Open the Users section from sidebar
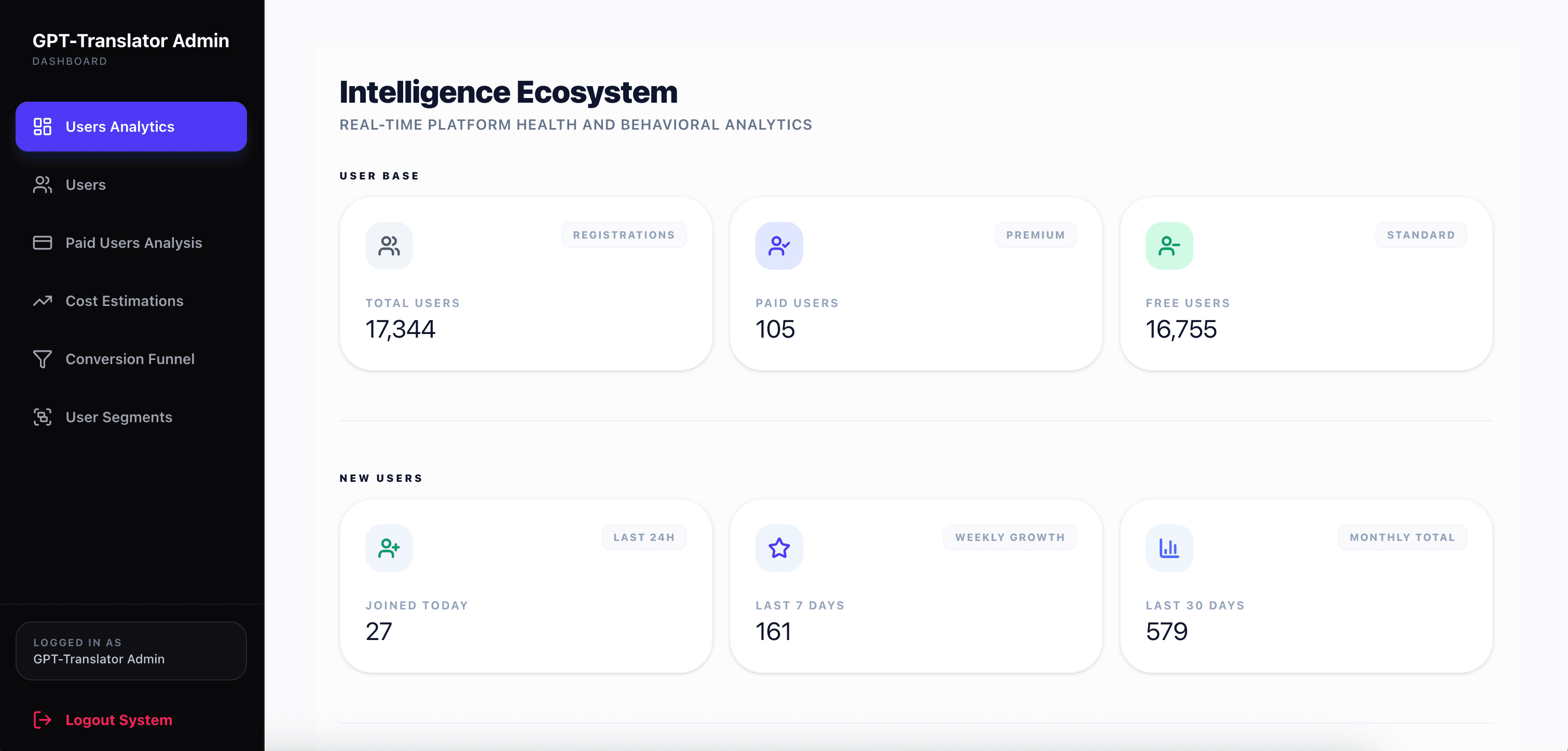 click(x=86, y=185)
